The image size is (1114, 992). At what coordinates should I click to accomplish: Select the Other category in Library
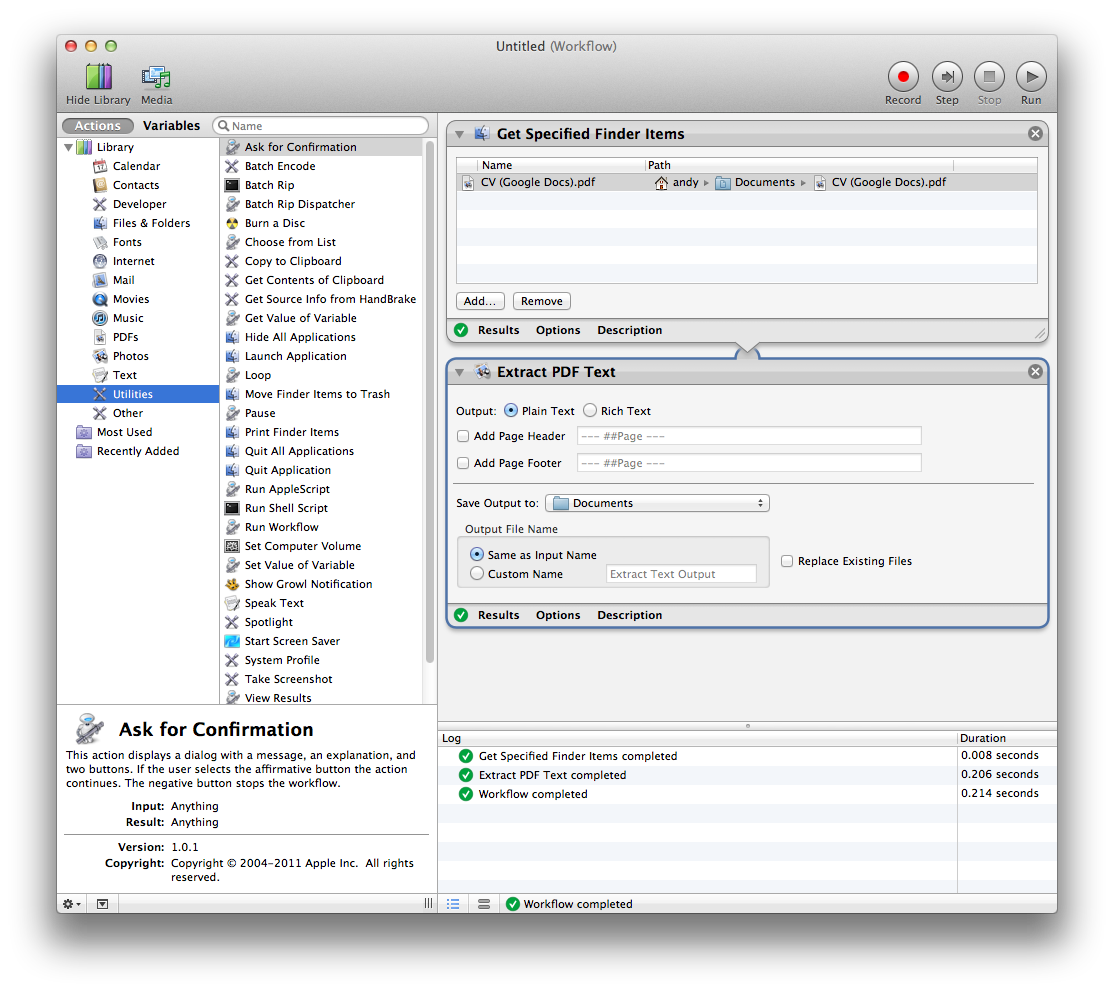tap(128, 414)
